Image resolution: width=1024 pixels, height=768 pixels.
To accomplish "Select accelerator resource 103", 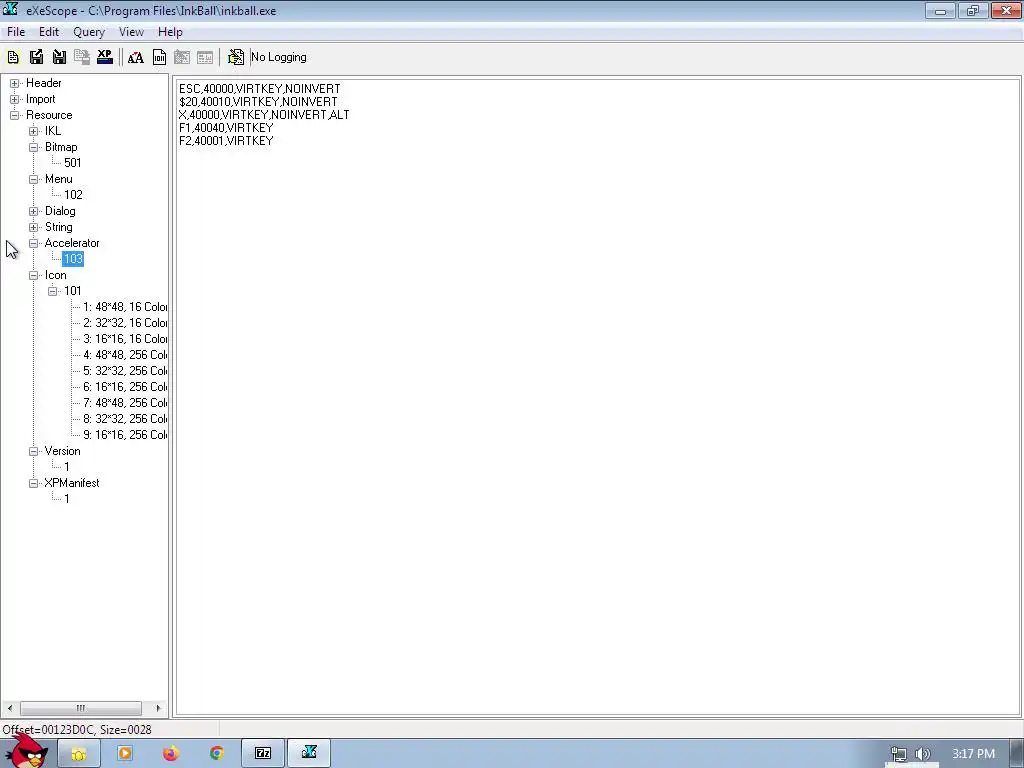I will [73, 259].
